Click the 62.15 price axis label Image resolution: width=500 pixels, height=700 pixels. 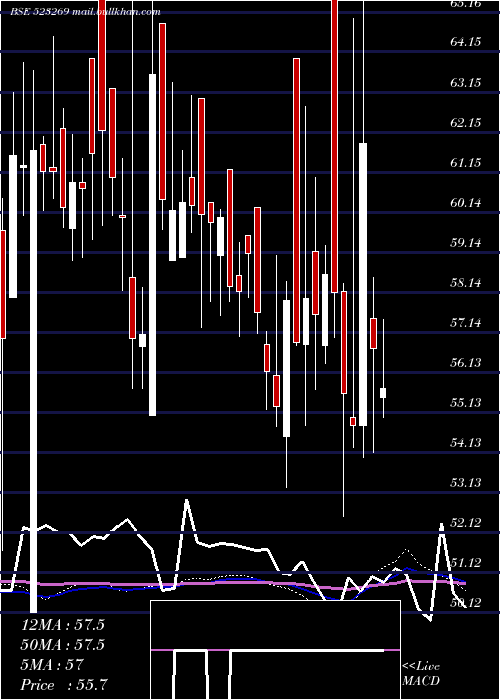466,122
